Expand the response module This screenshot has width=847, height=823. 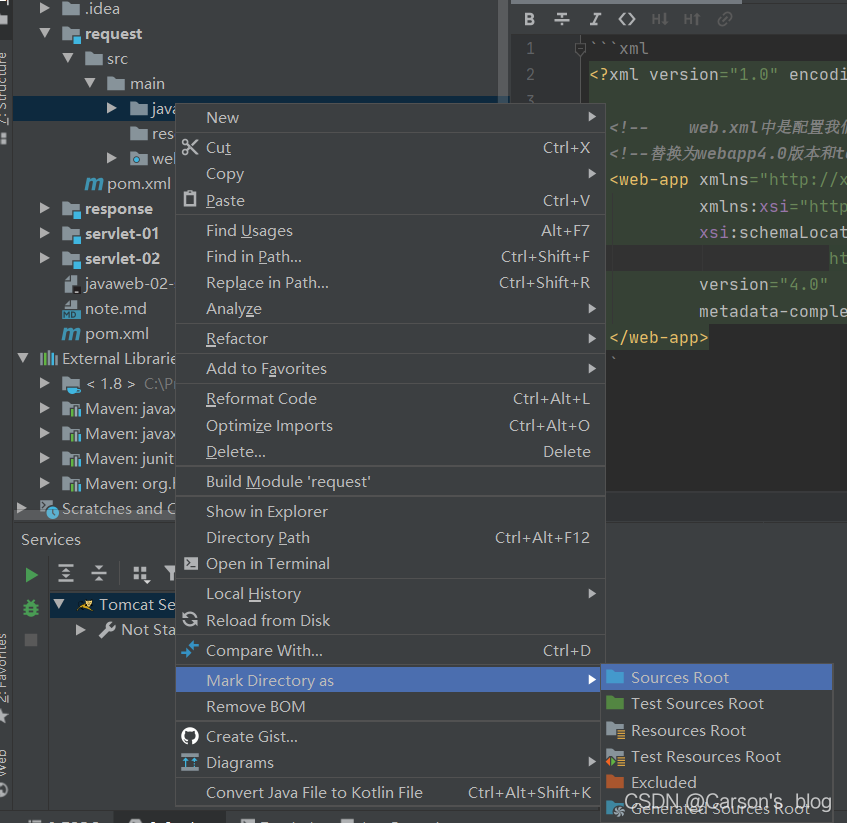coord(45,208)
